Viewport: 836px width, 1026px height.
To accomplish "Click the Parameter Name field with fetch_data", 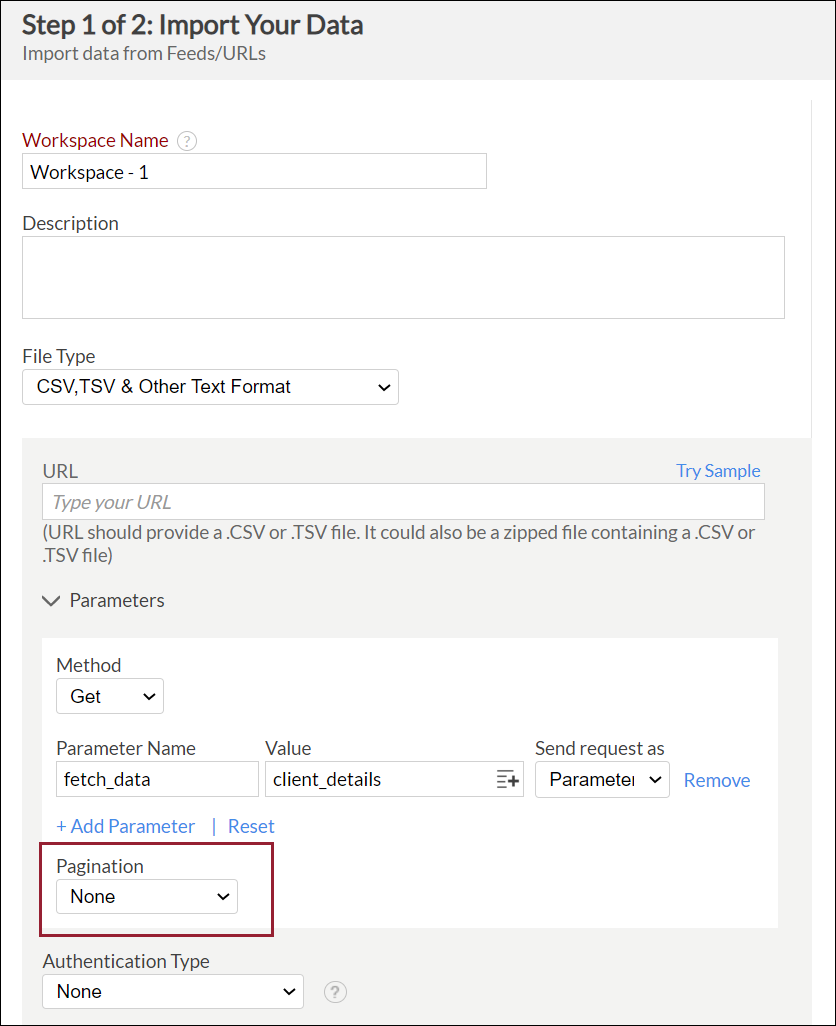I will [x=157, y=780].
